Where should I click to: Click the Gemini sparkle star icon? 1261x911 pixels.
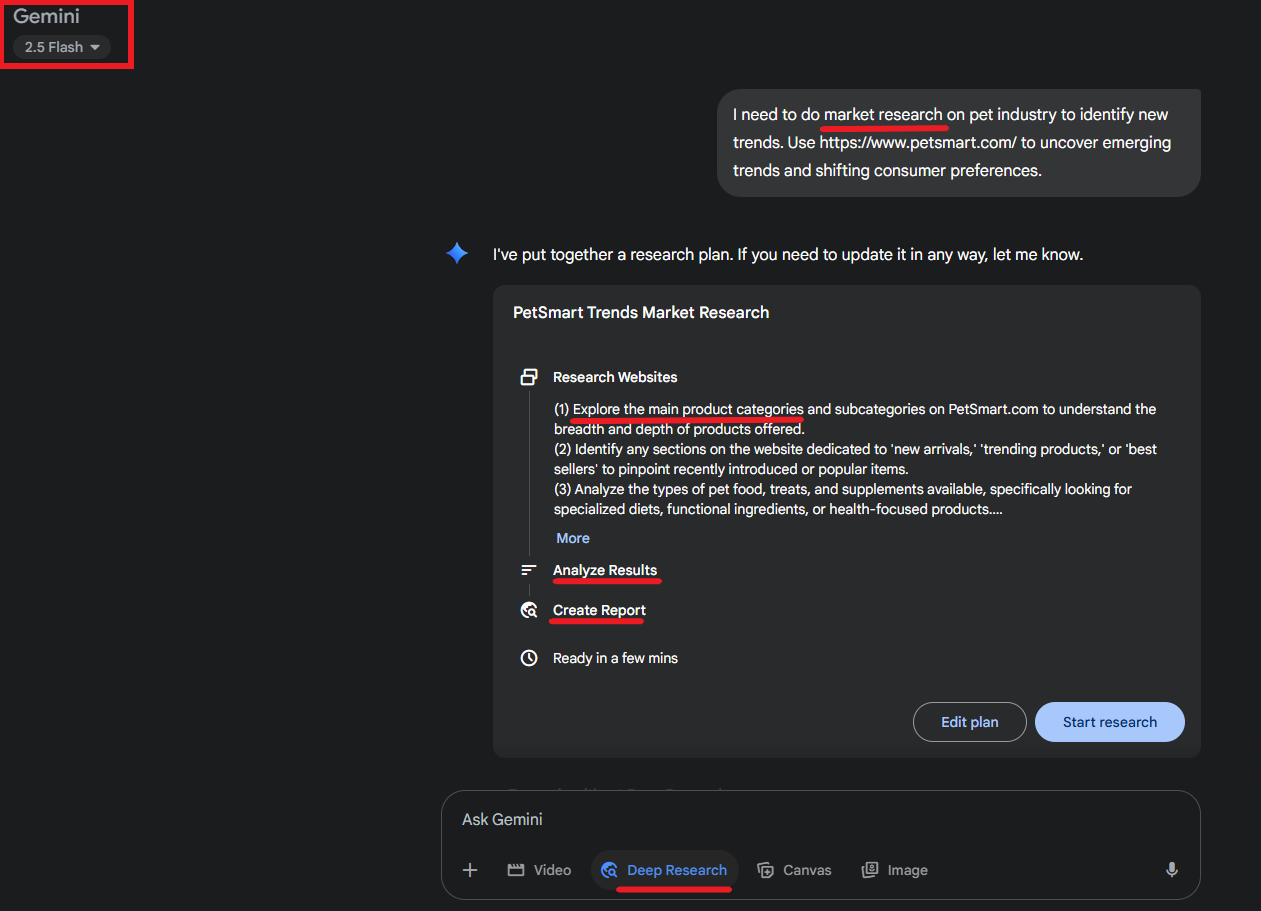[x=457, y=254]
